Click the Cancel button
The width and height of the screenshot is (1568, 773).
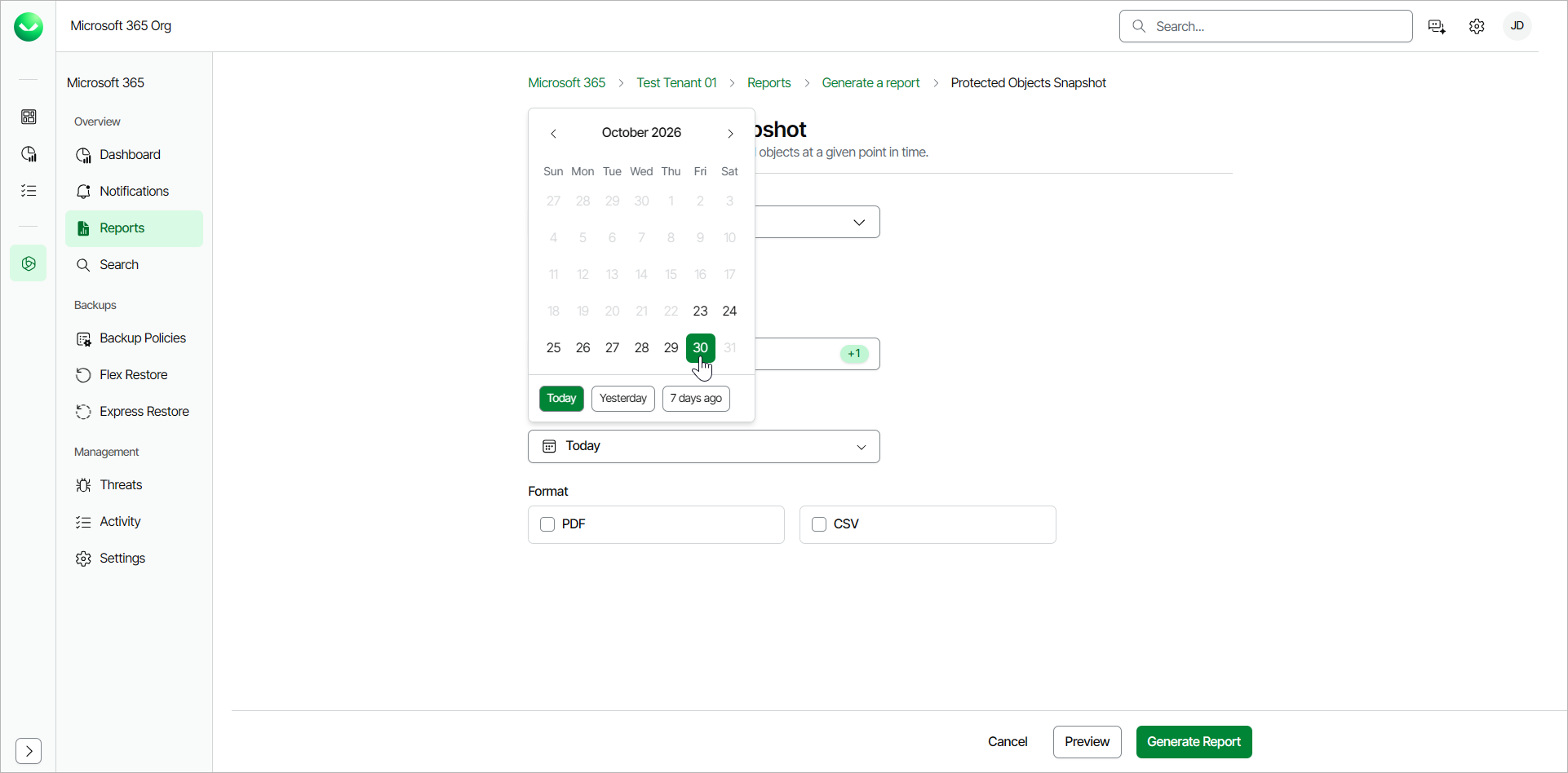(x=1008, y=742)
